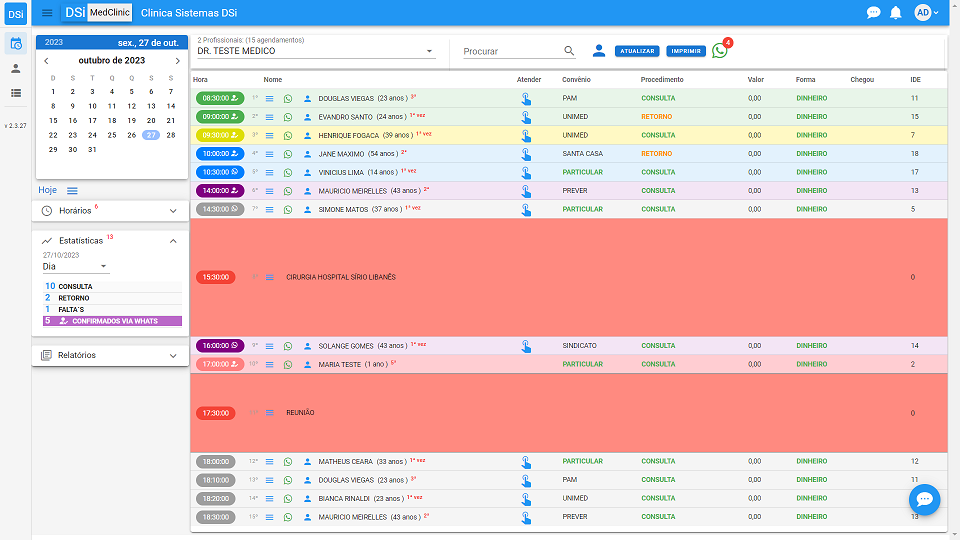This screenshot has height=540, width=960.
Task: Click the WhatsApp icon with badge 4
Action: tap(719, 51)
